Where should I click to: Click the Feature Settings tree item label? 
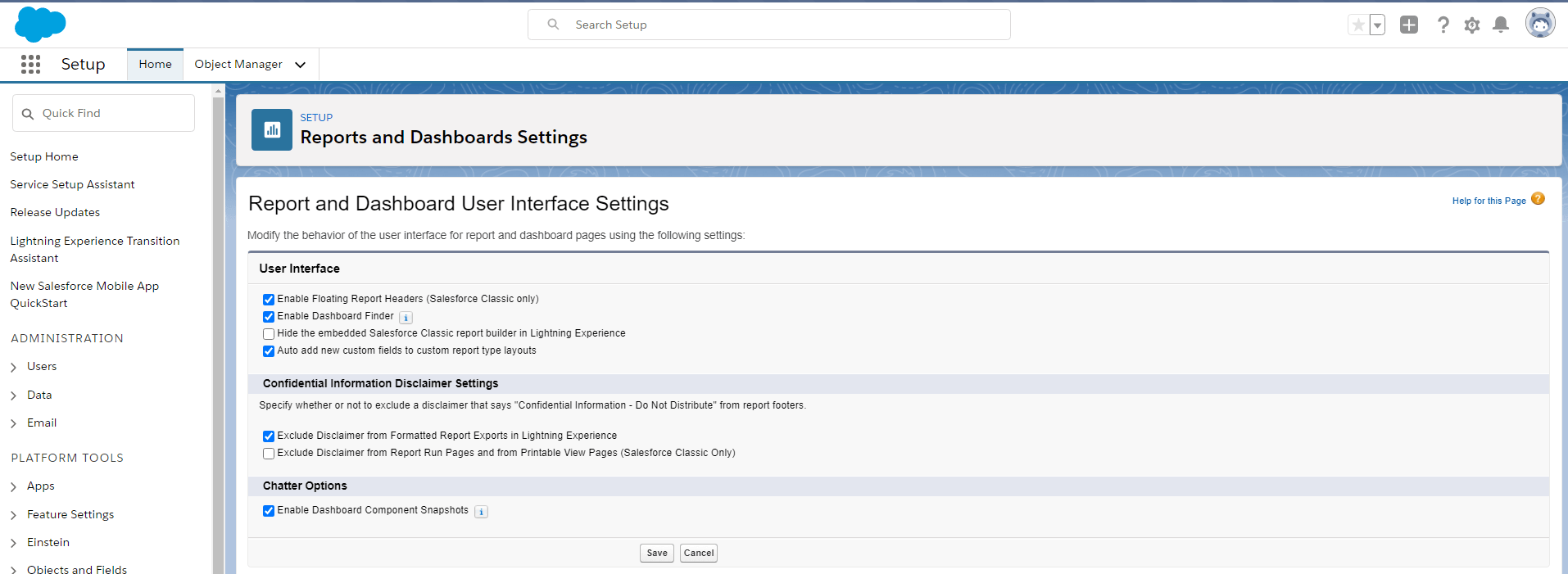[70, 514]
